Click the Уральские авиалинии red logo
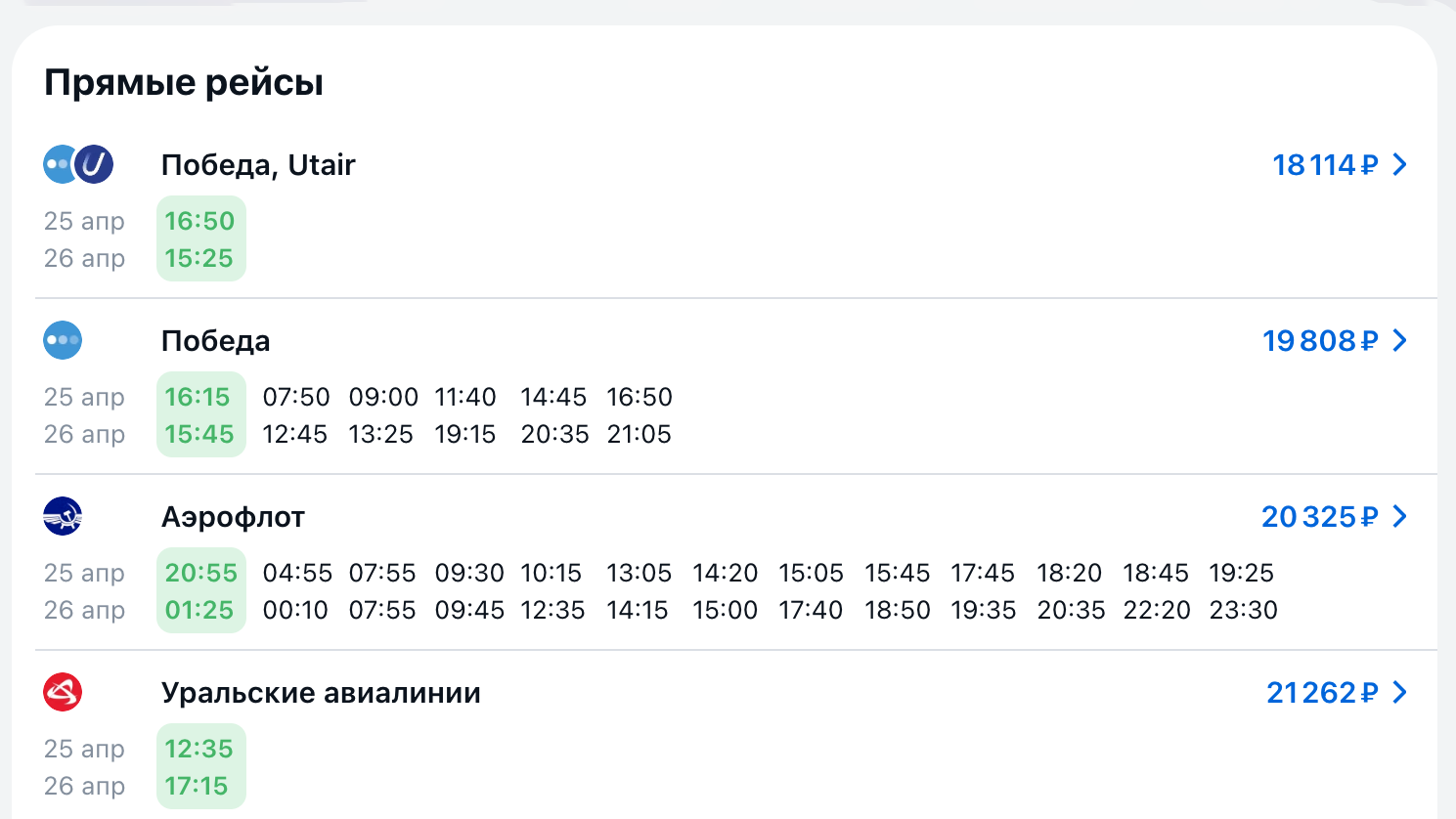1456x819 pixels. click(63, 692)
